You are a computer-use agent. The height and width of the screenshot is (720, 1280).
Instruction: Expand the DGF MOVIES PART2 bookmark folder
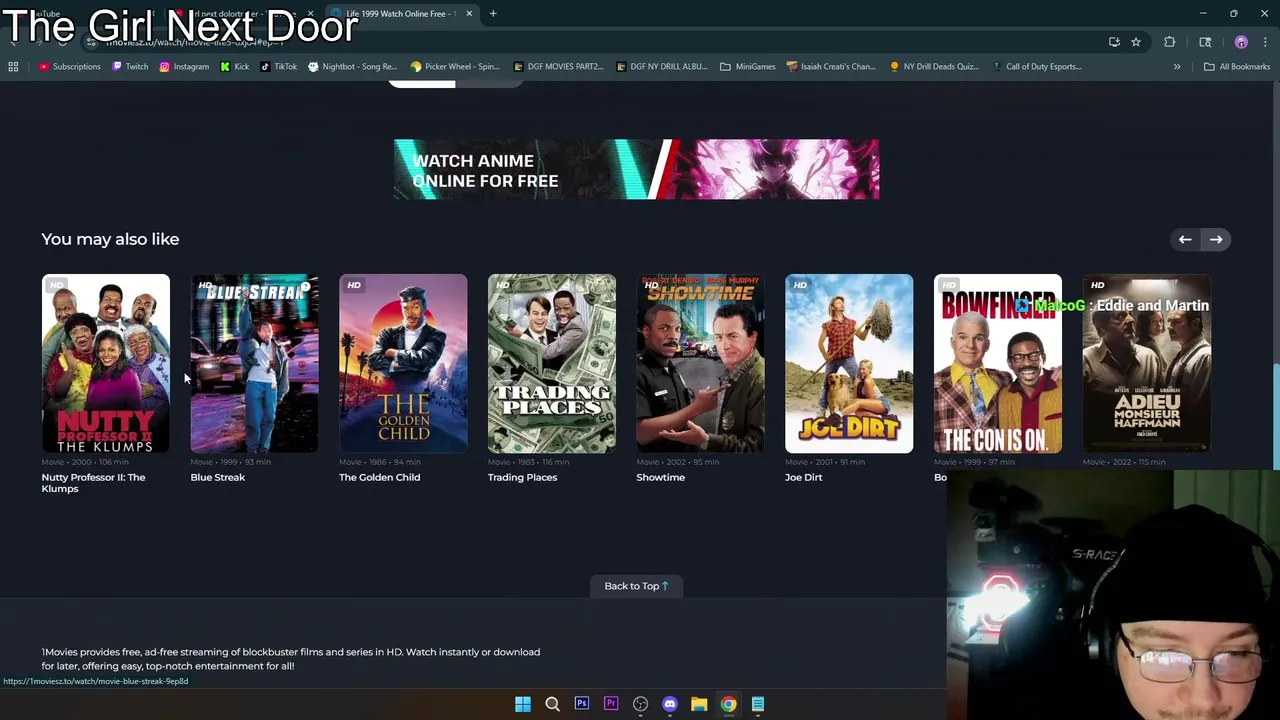[558, 67]
